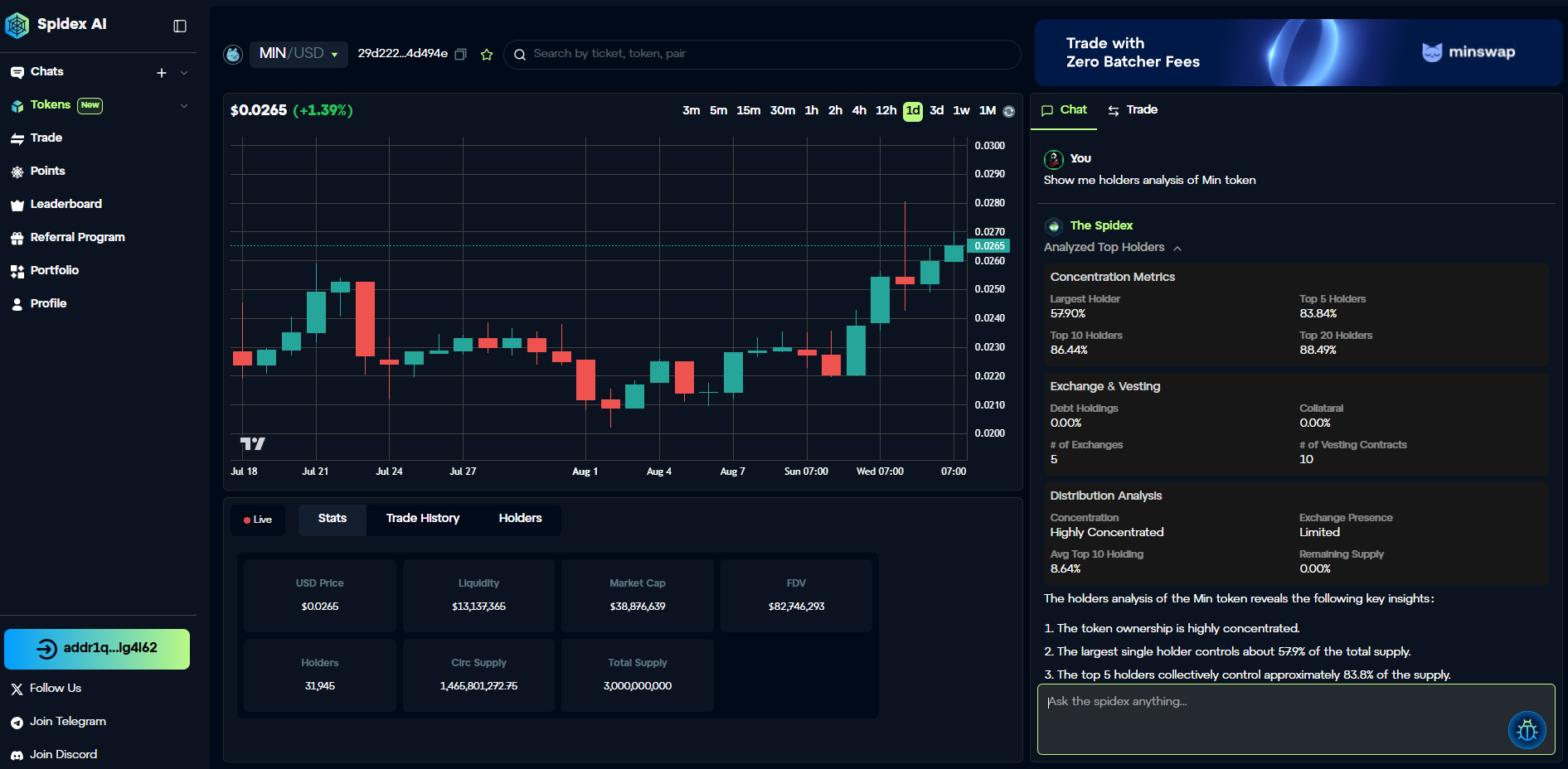1568x769 pixels.
Task: Open the Holders tab
Action: 520,519
